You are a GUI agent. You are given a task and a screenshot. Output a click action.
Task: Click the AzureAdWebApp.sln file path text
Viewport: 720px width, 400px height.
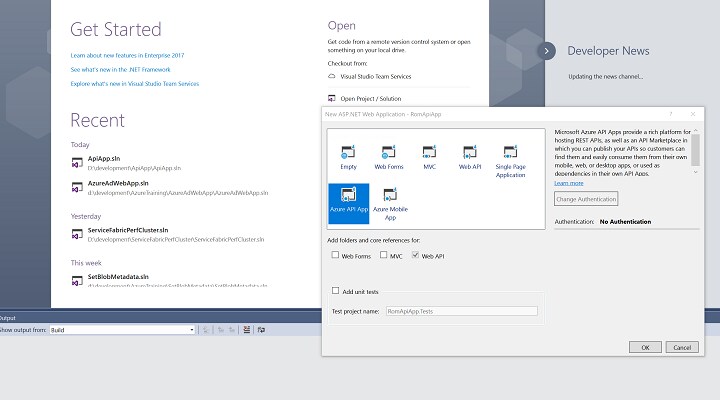(x=178, y=193)
